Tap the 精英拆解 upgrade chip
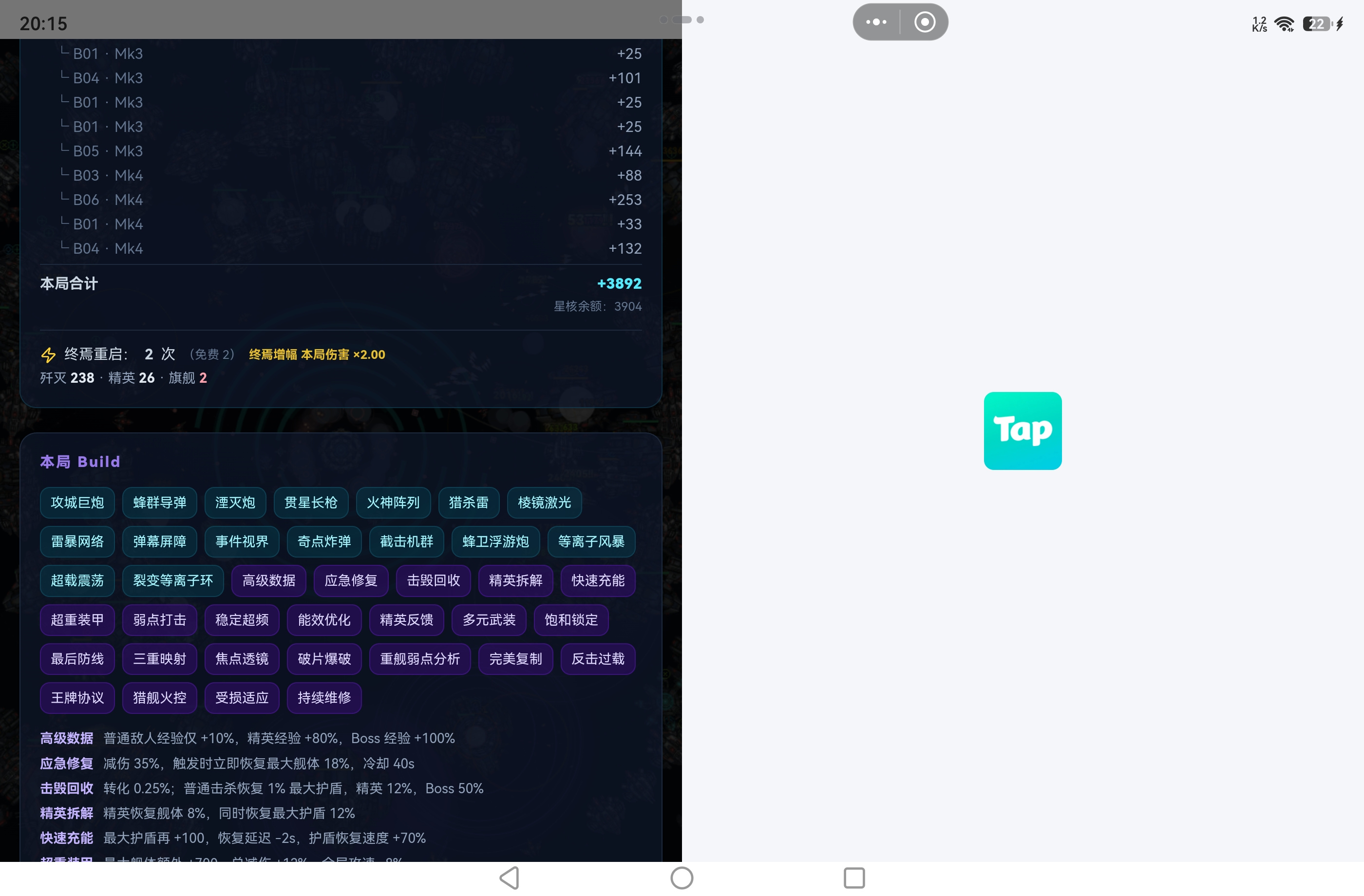Image resolution: width=1364 pixels, height=896 pixels. 516,580
